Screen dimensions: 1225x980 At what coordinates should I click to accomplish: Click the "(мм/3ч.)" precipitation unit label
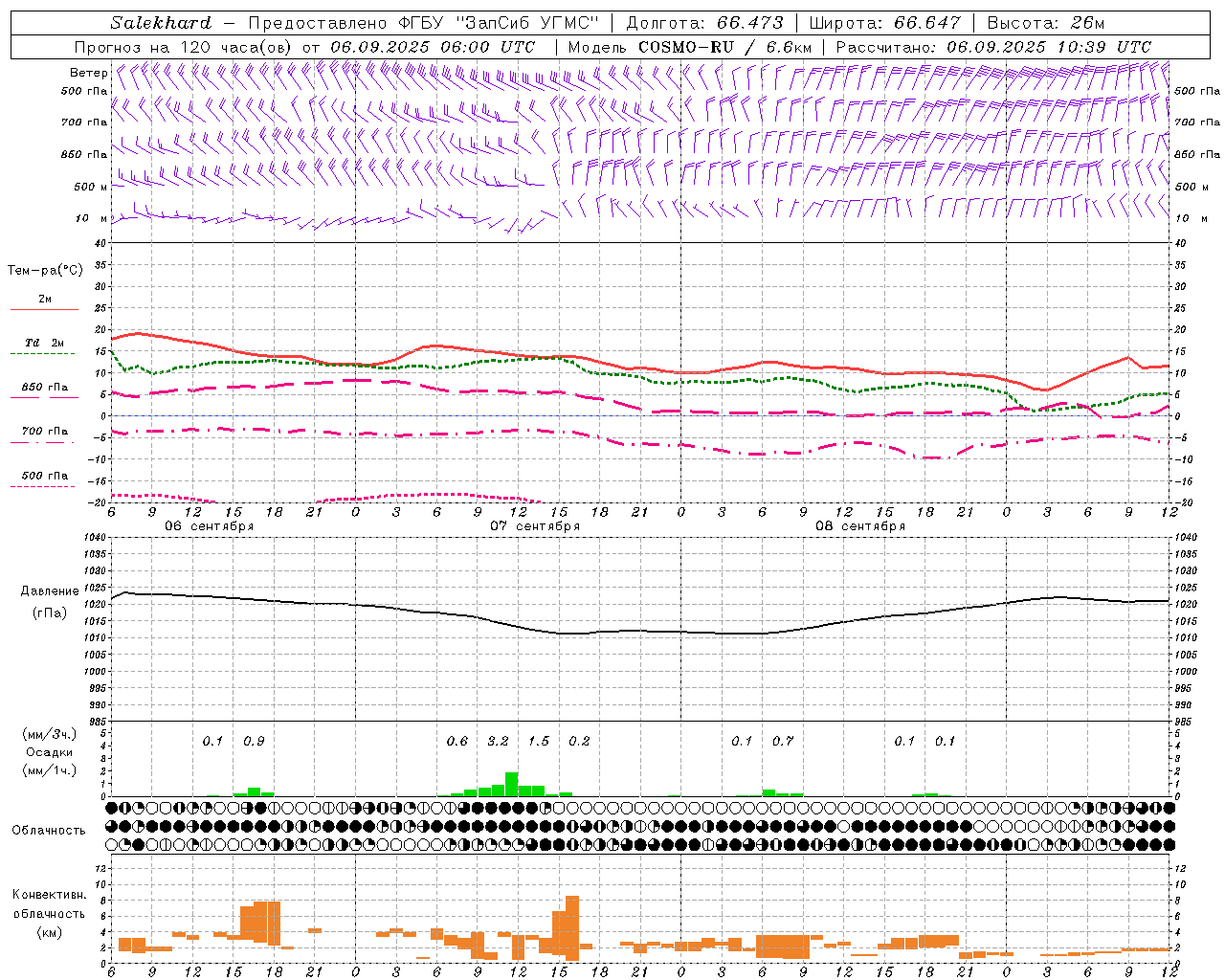(x=49, y=734)
